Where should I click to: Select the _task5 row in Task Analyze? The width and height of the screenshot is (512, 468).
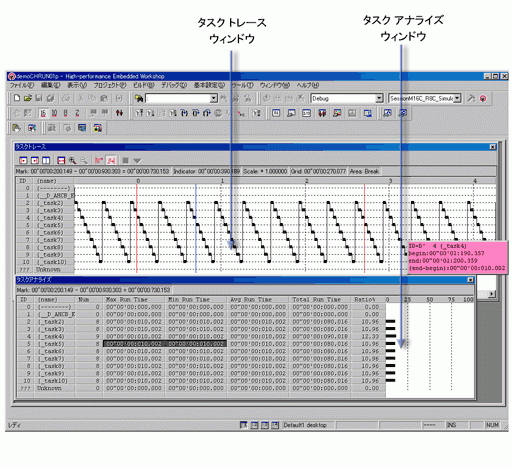click(201, 344)
